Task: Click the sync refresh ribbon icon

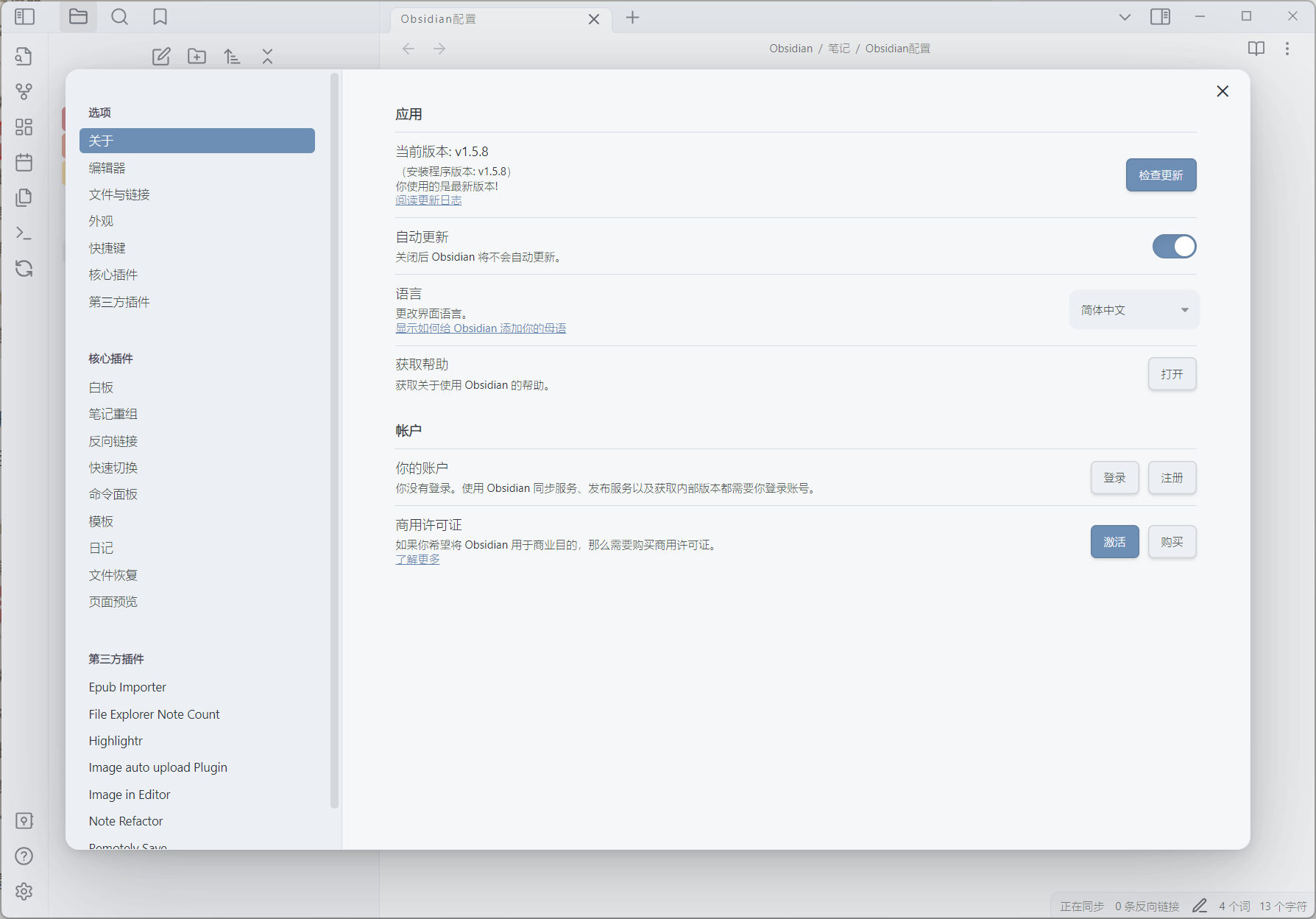Action: pos(24,268)
